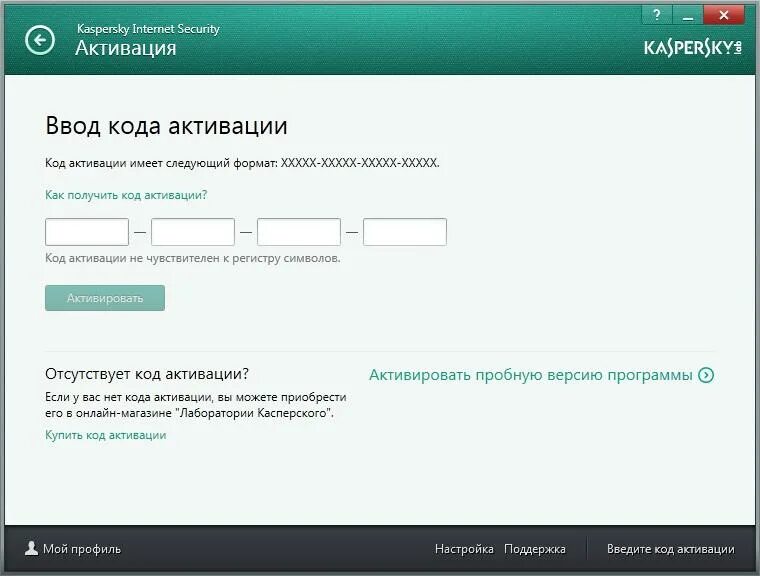Screen dimensions: 760x576
Task: Follow the 'Купить код активации' link
Action: [106, 435]
